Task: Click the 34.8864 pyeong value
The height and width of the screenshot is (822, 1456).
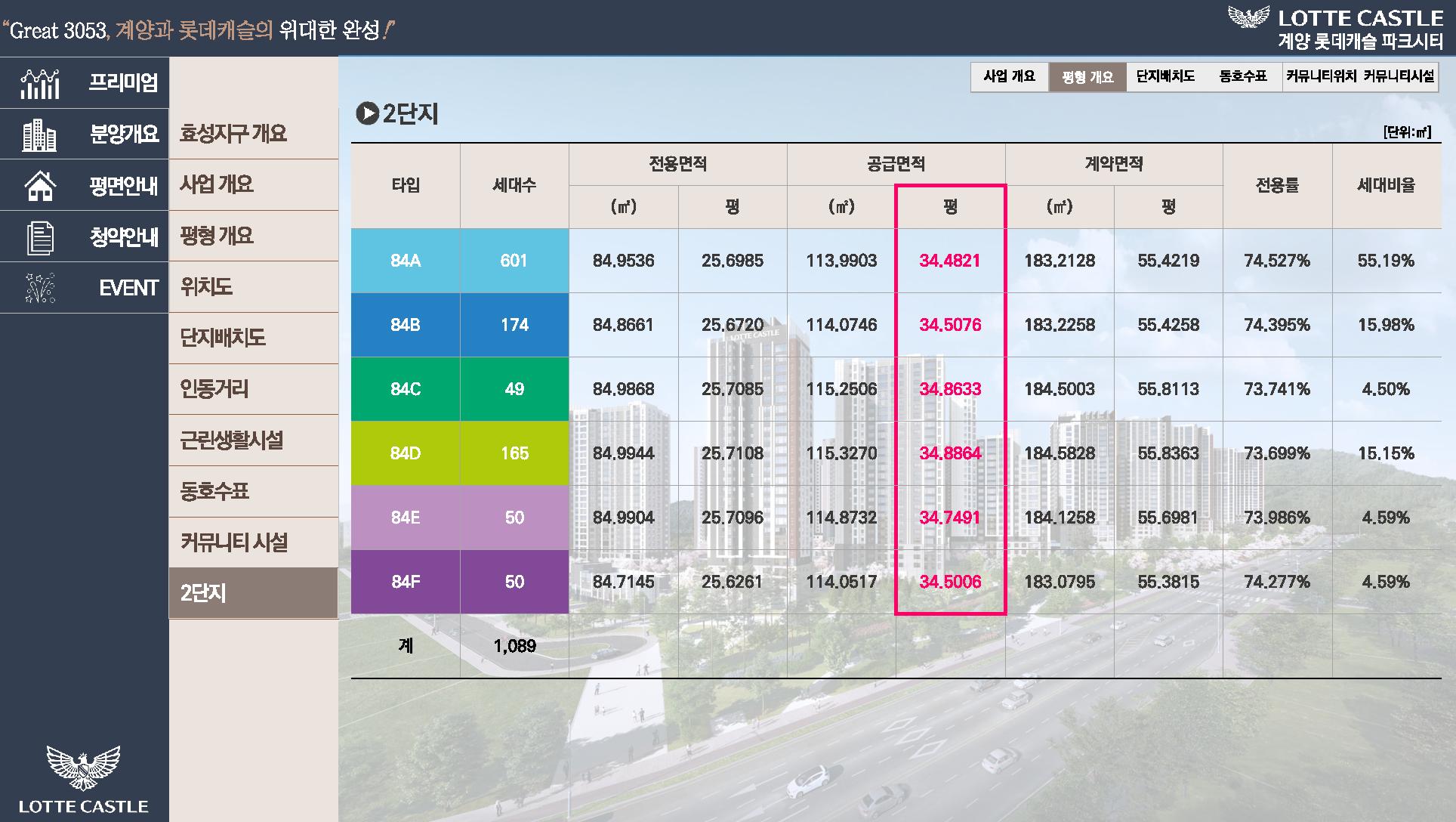Action: tap(950, 453)
